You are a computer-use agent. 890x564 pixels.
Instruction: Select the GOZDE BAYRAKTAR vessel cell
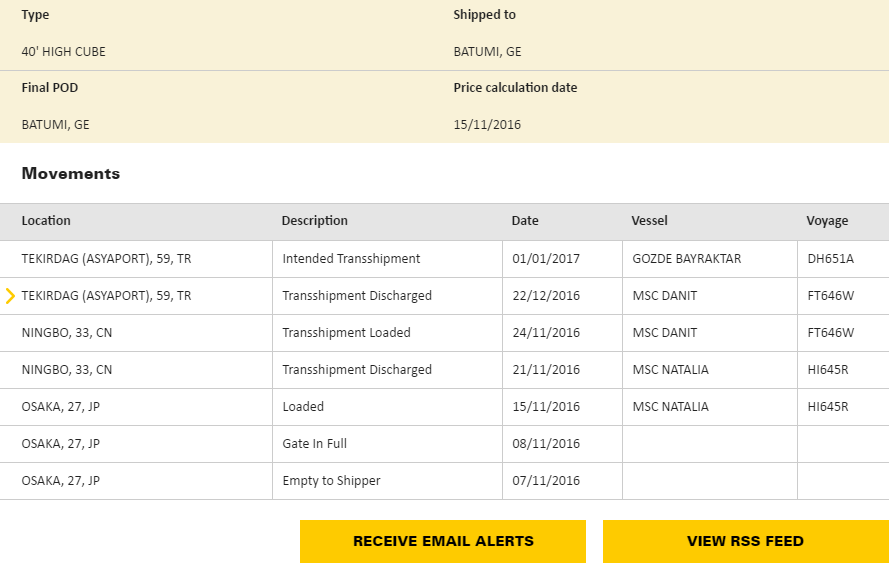pyautogui.click(x=687, y=259)
